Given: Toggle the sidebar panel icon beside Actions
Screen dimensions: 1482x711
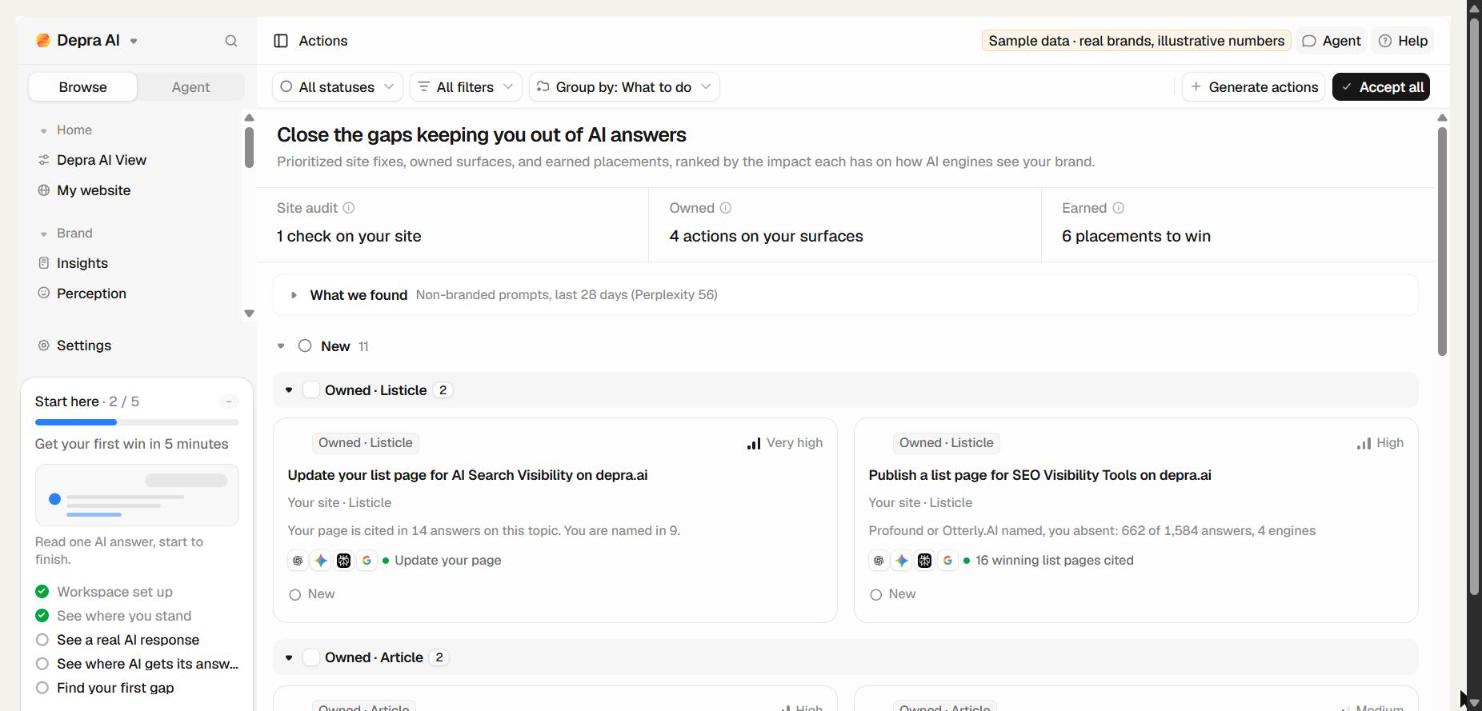Looking at the screenshot, I should click(x=281, y=41).
